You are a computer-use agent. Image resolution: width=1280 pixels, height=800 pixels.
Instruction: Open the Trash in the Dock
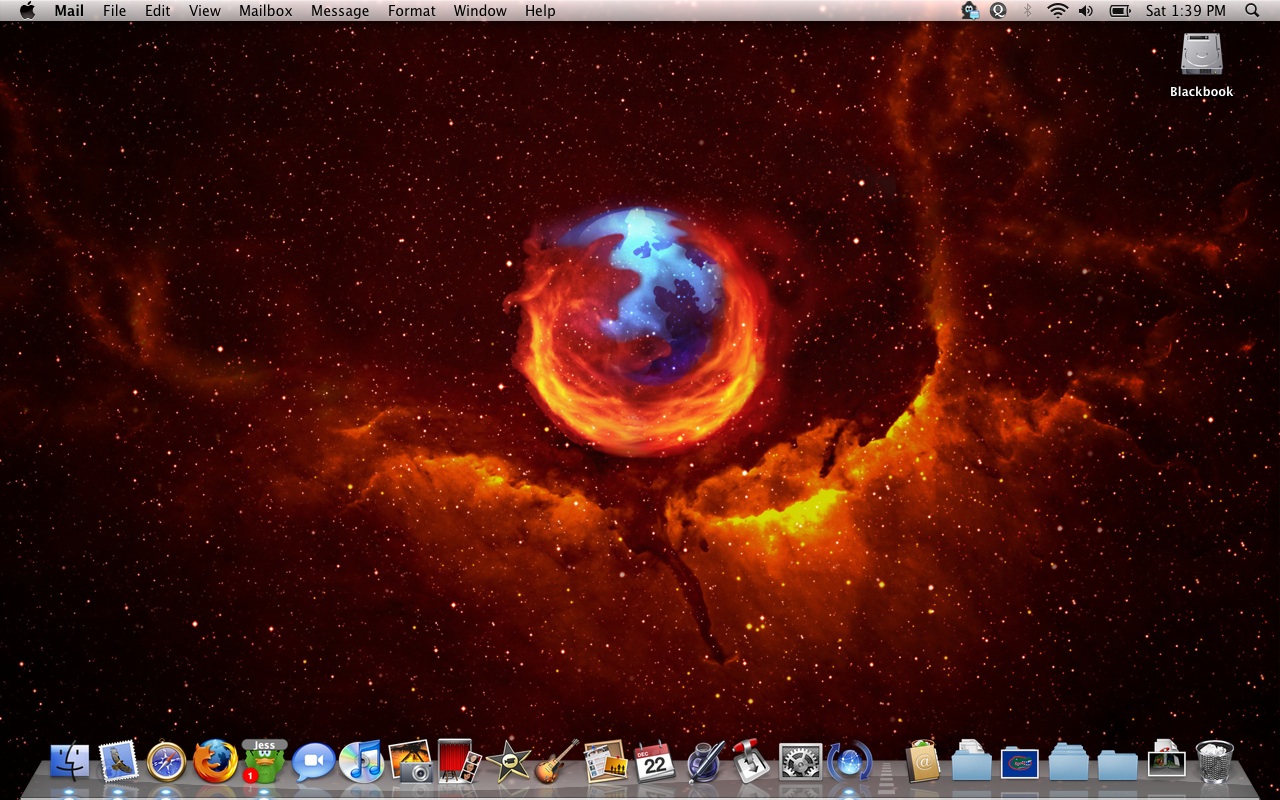1215,761
